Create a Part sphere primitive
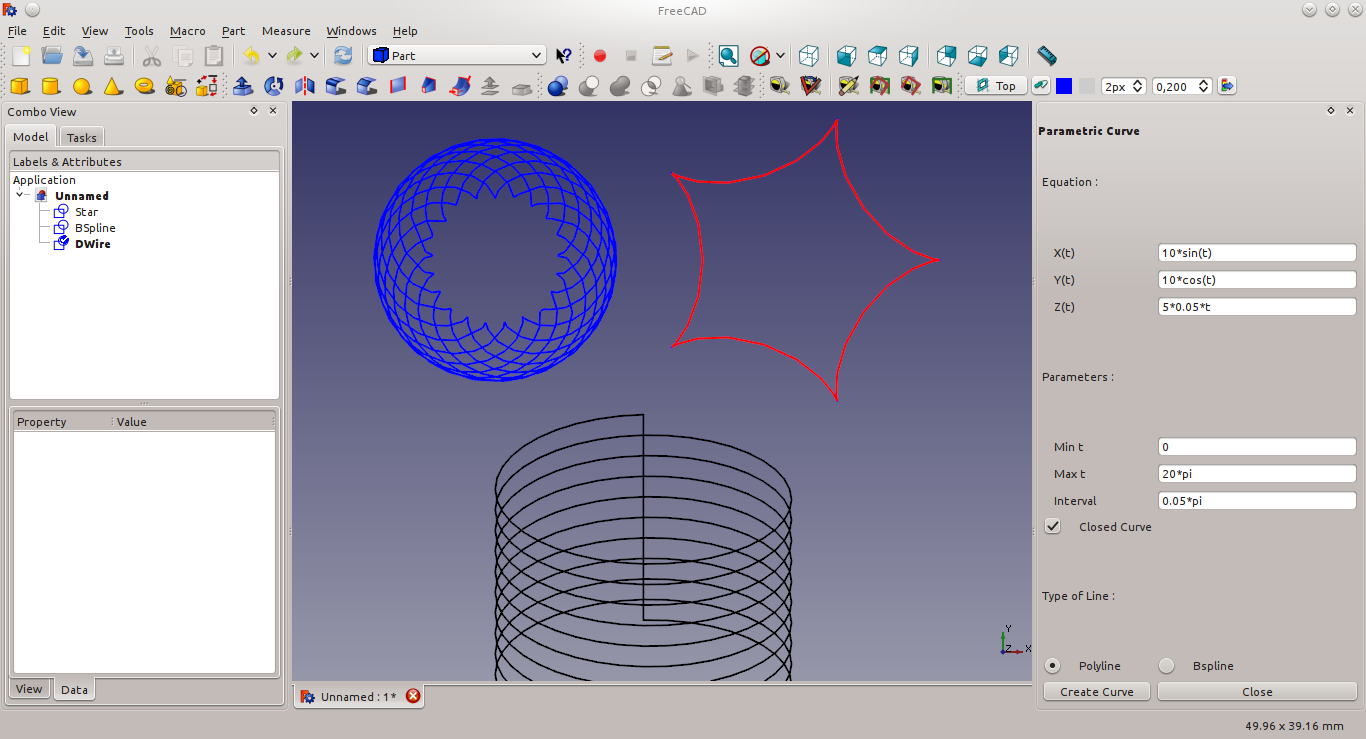 coord(82,86)
